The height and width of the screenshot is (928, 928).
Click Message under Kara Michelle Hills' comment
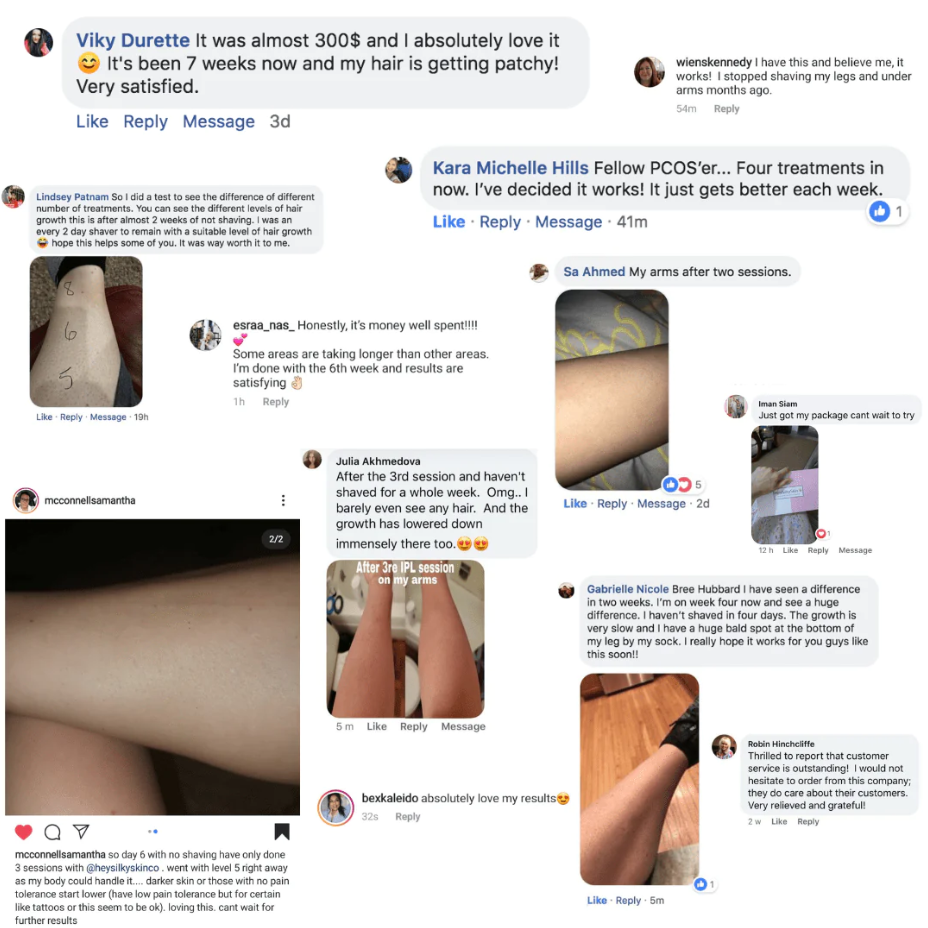pyautogui.click(x=568, y=222)
